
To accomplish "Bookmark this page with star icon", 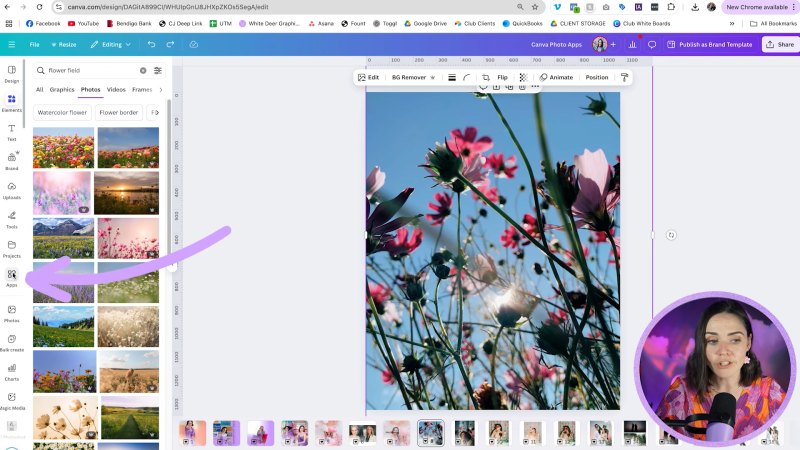I will point(535,7).
